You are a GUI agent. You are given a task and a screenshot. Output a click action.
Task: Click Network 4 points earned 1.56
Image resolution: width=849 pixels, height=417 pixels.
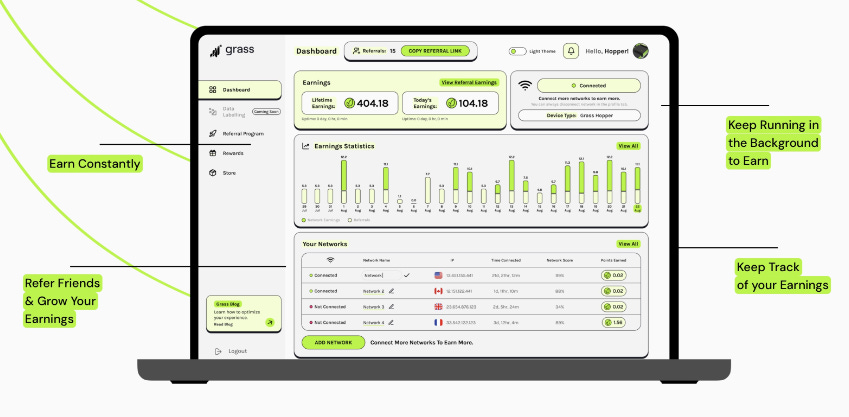613,322
